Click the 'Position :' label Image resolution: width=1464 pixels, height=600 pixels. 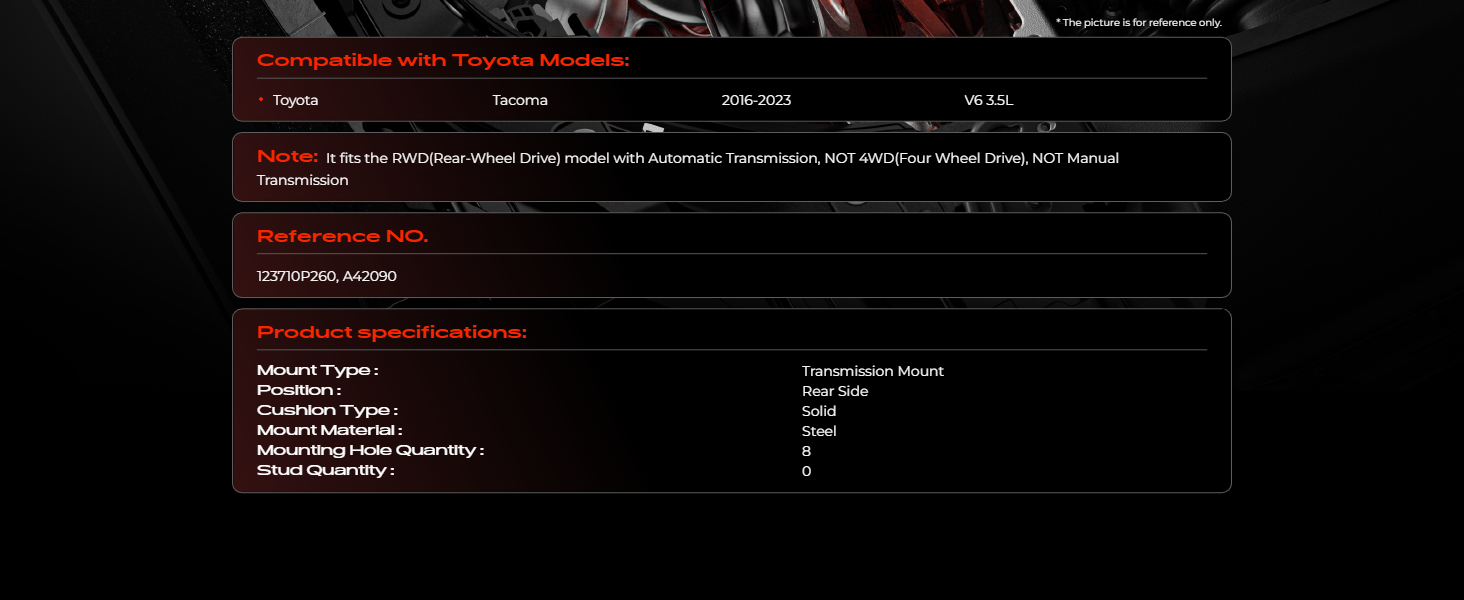[x=299, y=390]
